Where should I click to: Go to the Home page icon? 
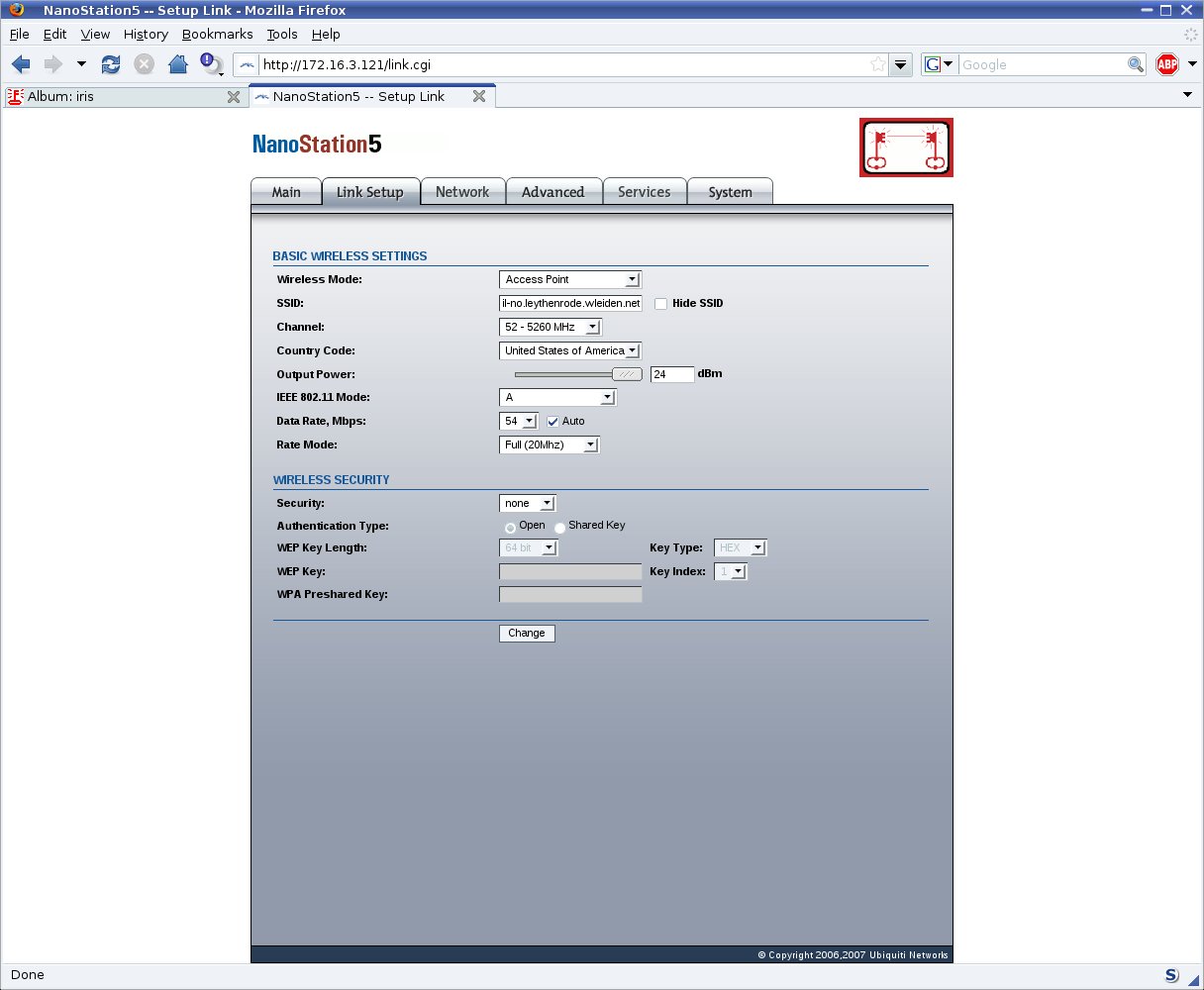(178, 64)
